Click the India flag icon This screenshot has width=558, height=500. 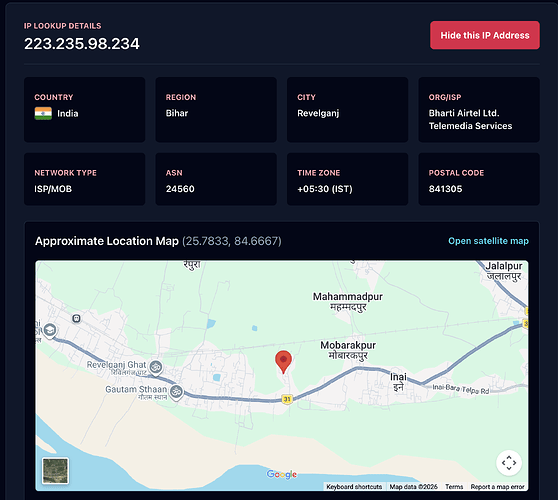[43, 113]
